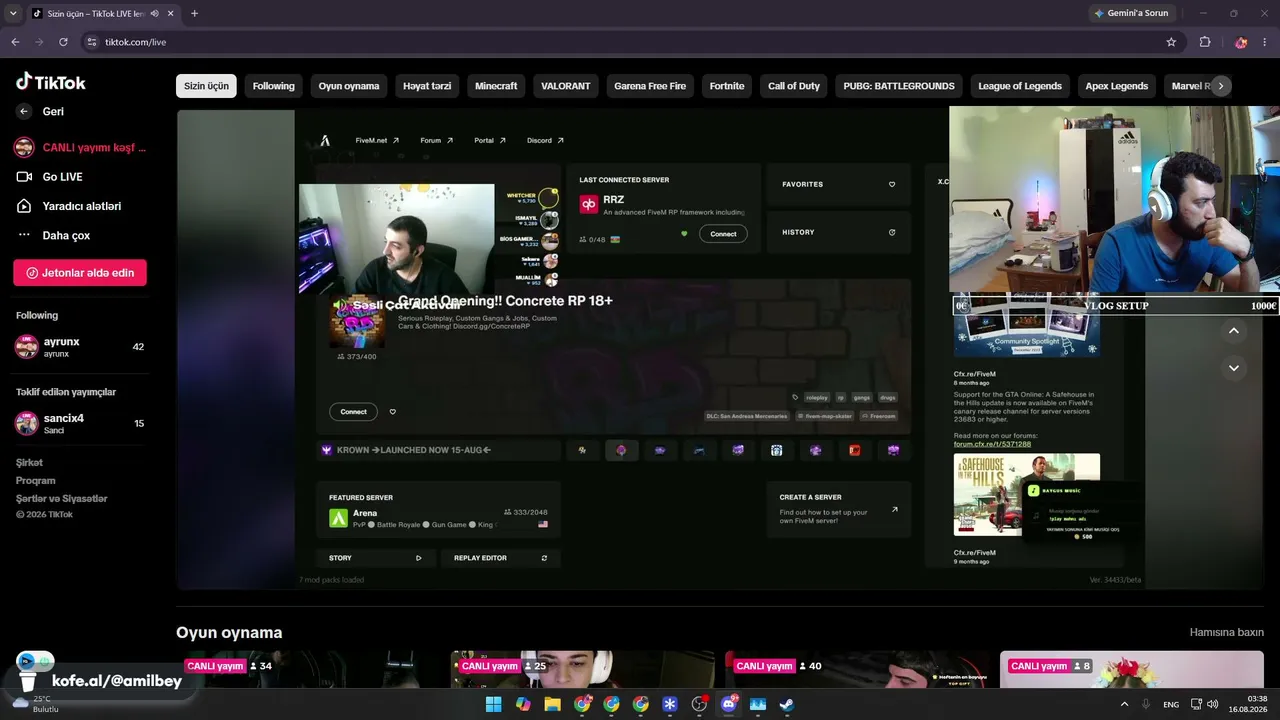Open a new browser tab
Viewport: 1280px width, 720px height.
coord(194,14)
